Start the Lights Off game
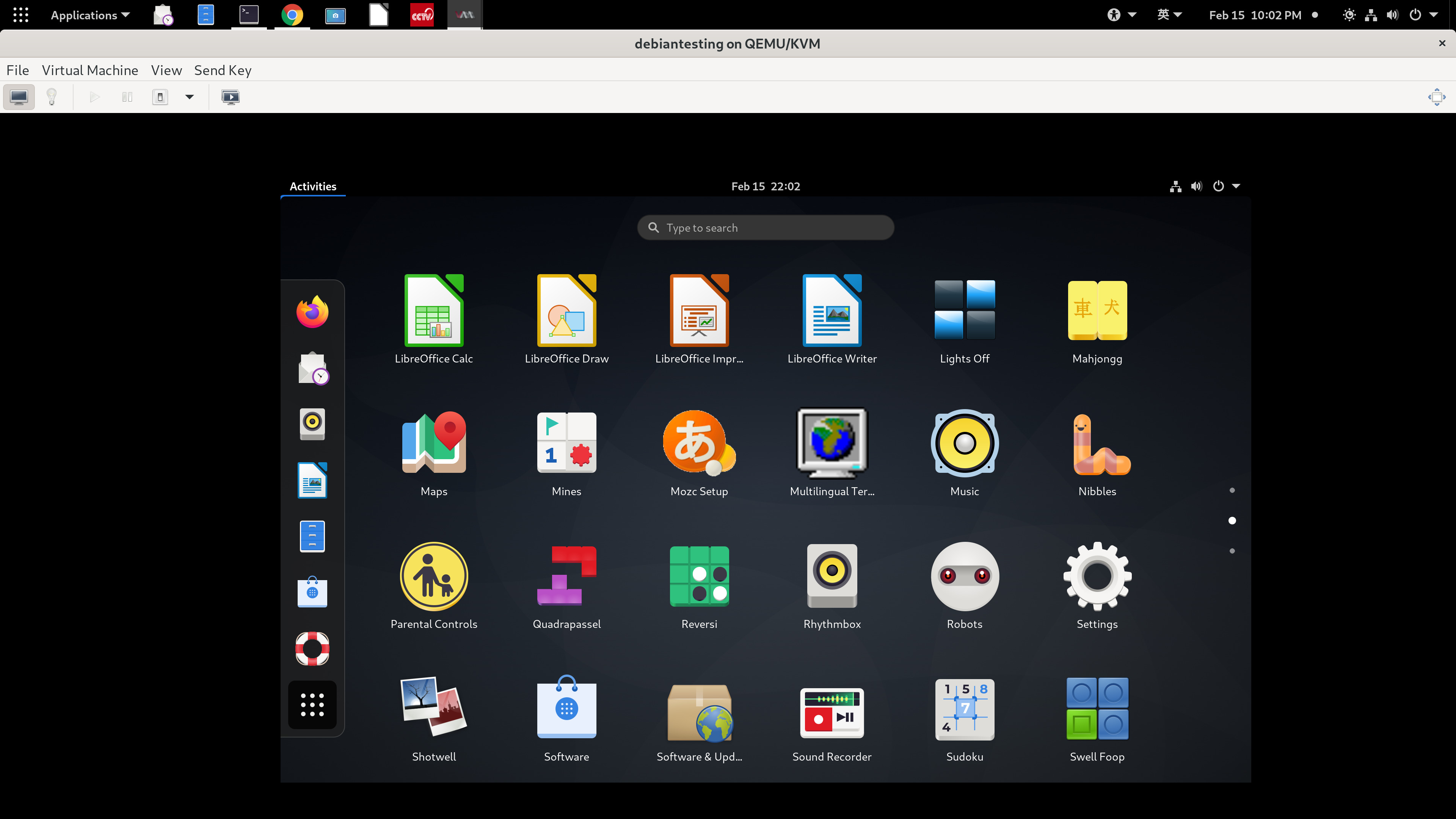This screenshot has height=819, width=1456. coord(964,319)
